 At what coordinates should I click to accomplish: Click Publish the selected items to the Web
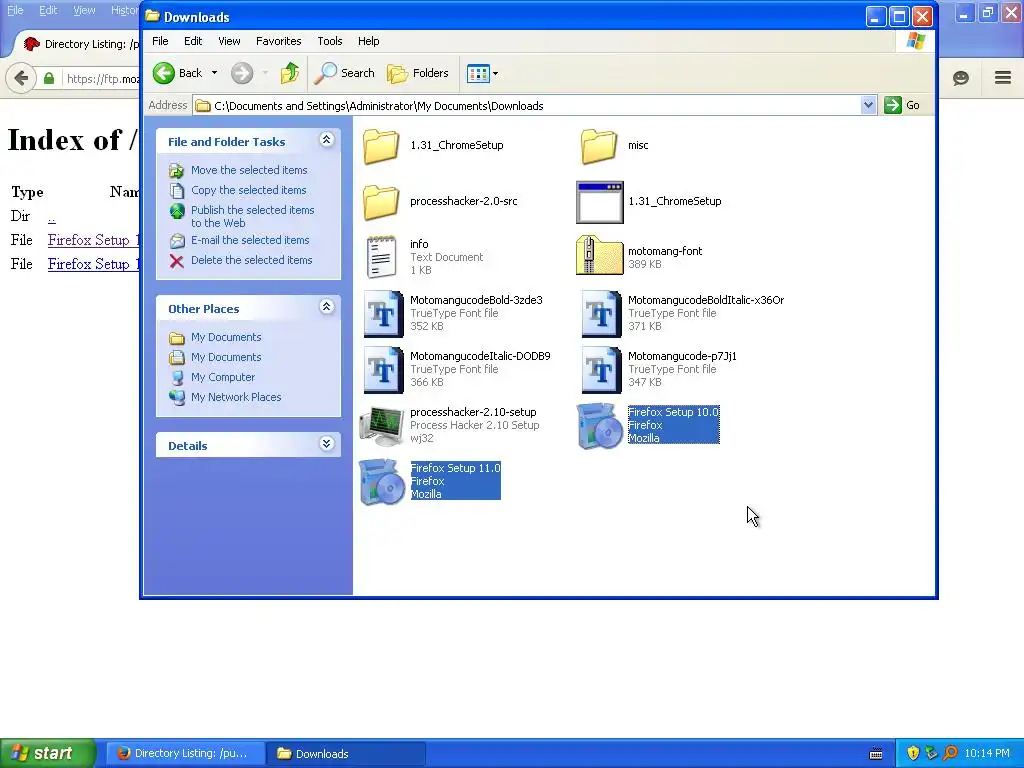click(253, 216)
